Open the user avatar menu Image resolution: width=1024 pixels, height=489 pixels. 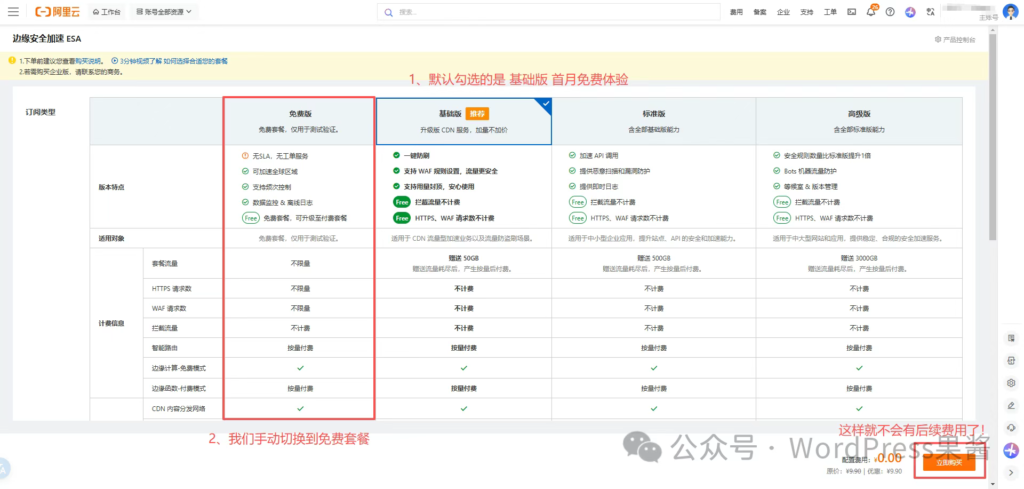pyautogui.click(x=1010, y=12)
